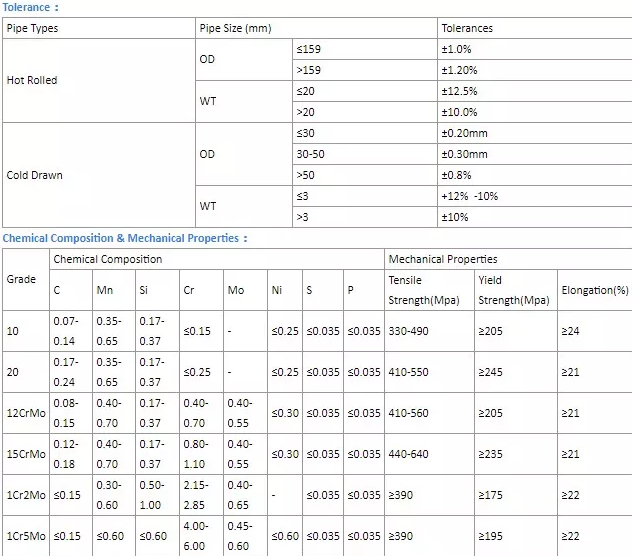Click the "+12% -10%" tolerance cell
This screenshot has height=556, width=632.
(469, 196)
